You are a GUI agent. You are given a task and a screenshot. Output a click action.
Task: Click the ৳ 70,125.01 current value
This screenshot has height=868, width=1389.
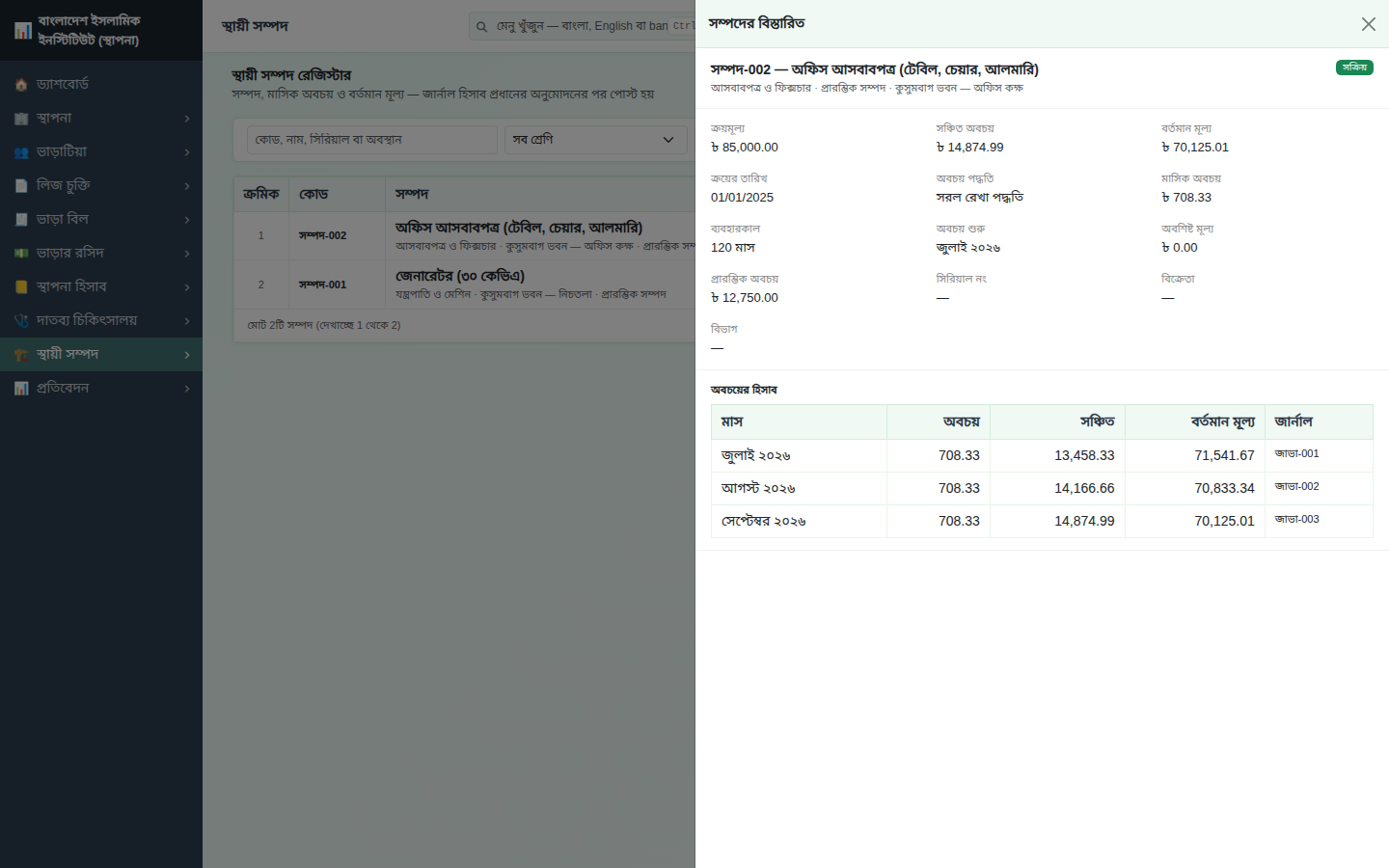pos(1195,148)
